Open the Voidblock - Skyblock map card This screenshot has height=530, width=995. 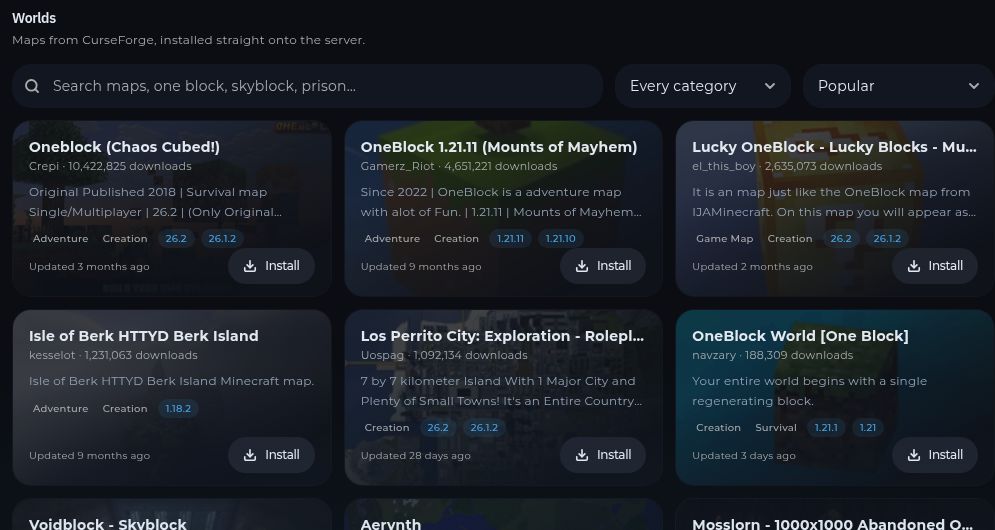(x=172, y=515)
